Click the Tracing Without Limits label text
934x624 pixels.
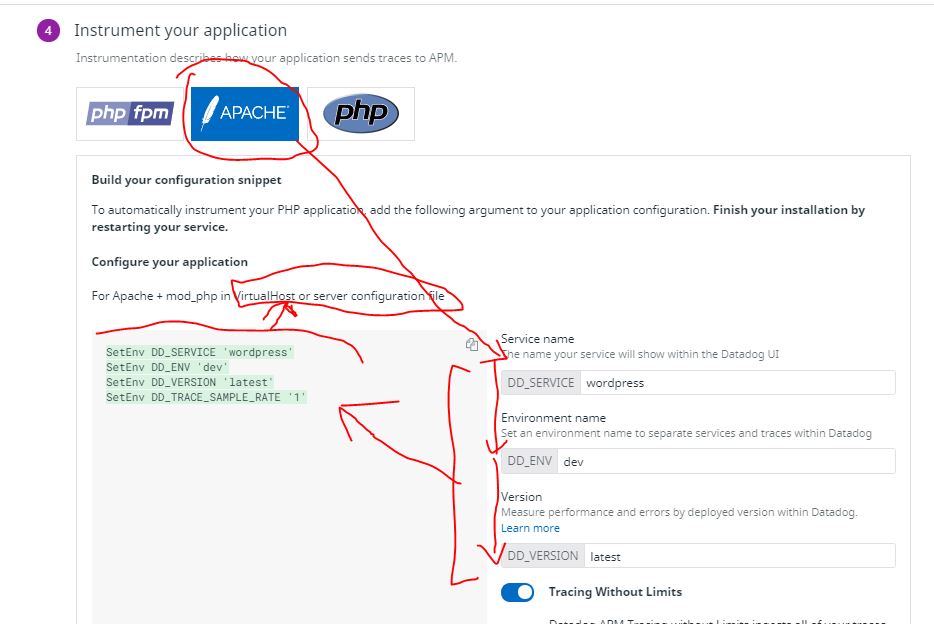tap(615, 592)
